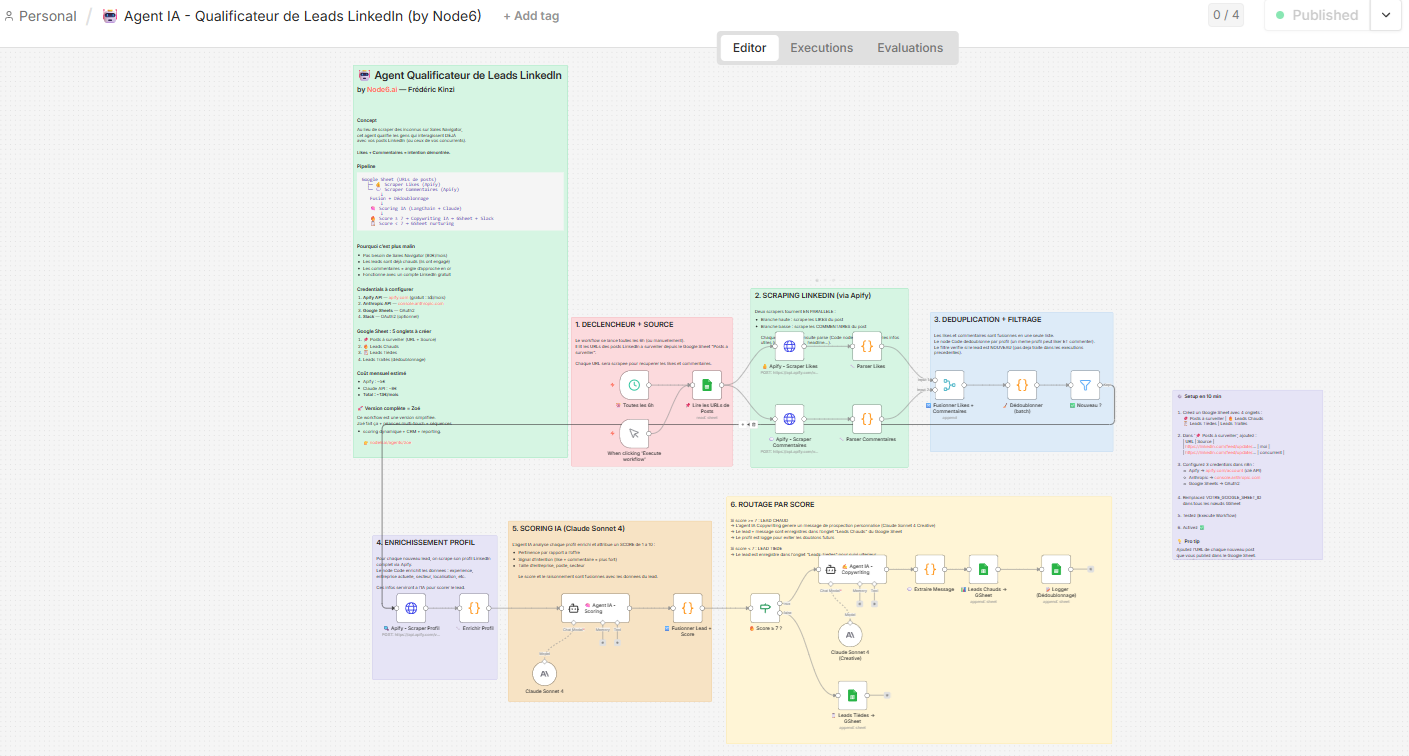Open the 'Lire les URLs de Posts' Google Sheets node
This screenshot has width=1409, height=756.
(x=707, y=385)
